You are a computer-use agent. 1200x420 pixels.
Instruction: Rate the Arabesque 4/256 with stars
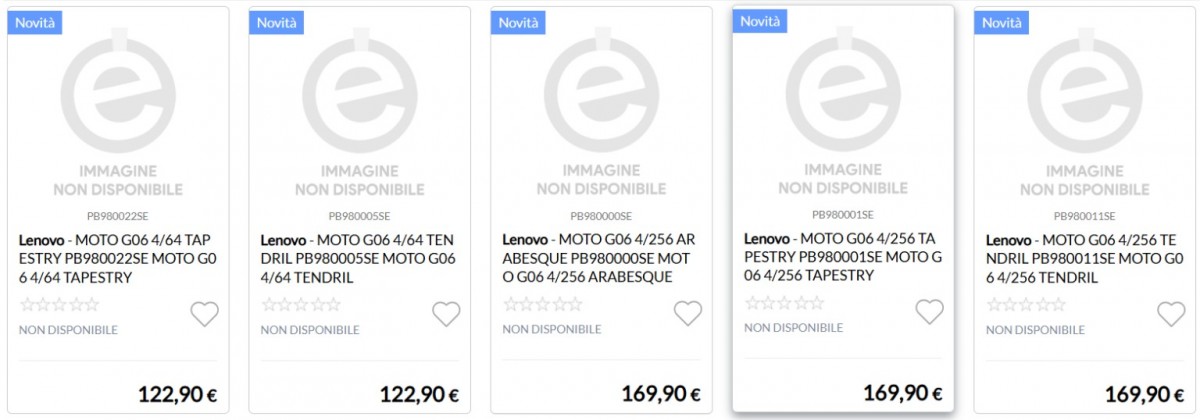click(x=543, y=304)
